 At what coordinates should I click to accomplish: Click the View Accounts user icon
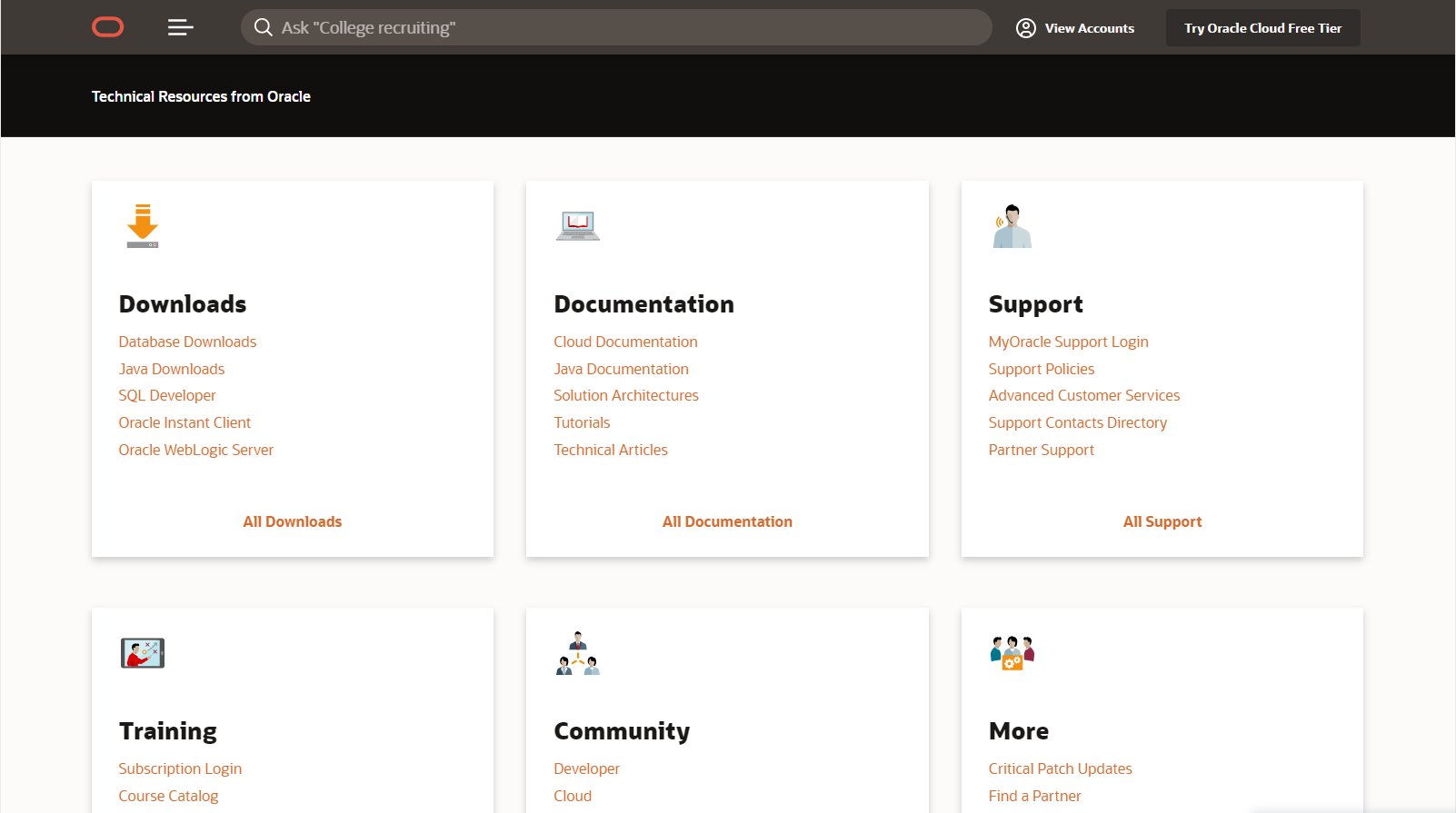pyautogui.click(x=1026, y=28)
